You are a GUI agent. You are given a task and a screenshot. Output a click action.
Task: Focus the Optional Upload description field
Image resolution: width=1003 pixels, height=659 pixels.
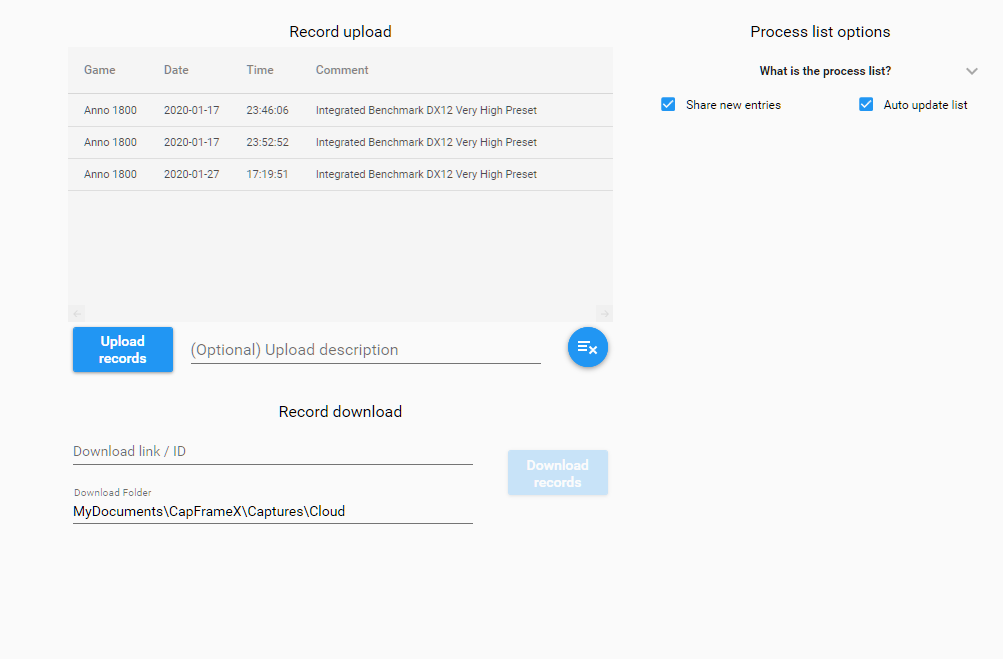tap(365, 350)
